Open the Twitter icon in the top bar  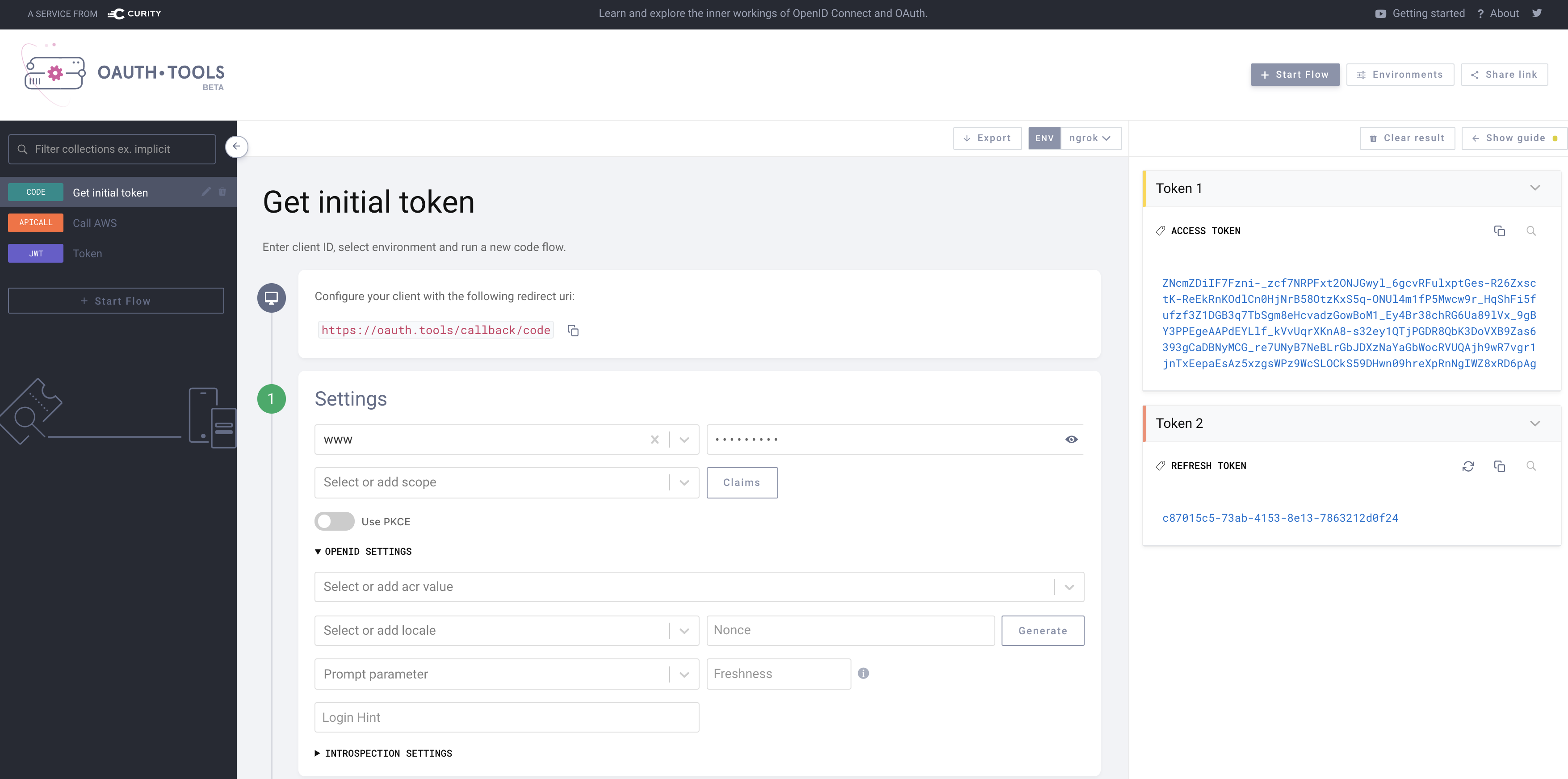pyautogui.click(x=1538, y=13)
